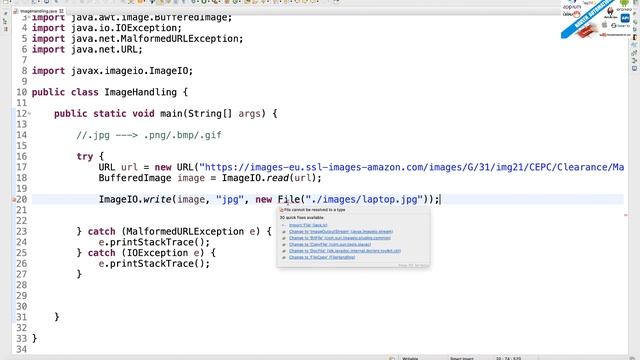Choose Change to 'ImageOutputStream' quick fix
The height and width of the screenshot is (360, 640).
pos(341,231)
